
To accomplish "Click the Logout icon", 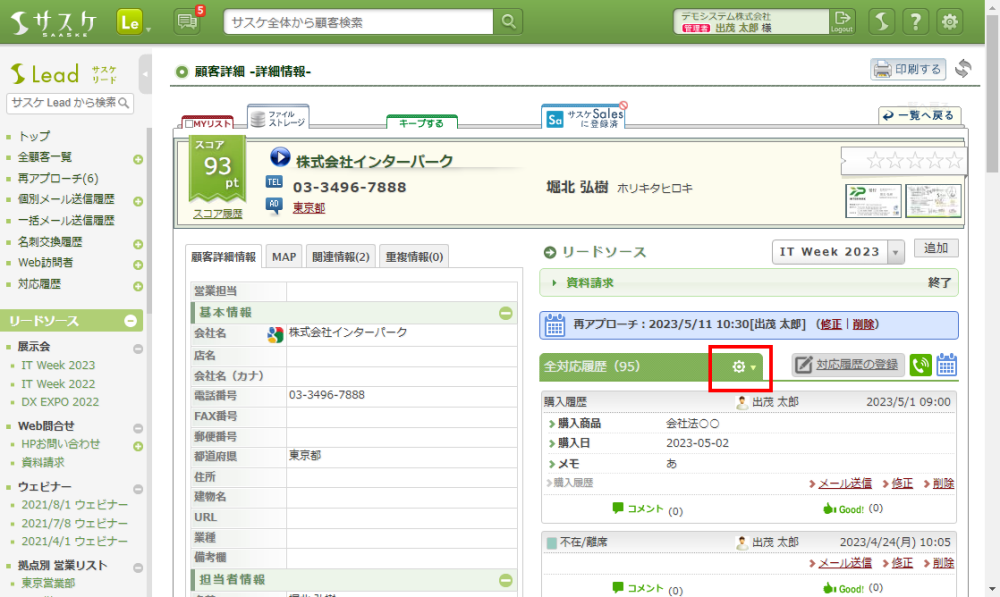I will pyautogui.click(x=843, y=21).
